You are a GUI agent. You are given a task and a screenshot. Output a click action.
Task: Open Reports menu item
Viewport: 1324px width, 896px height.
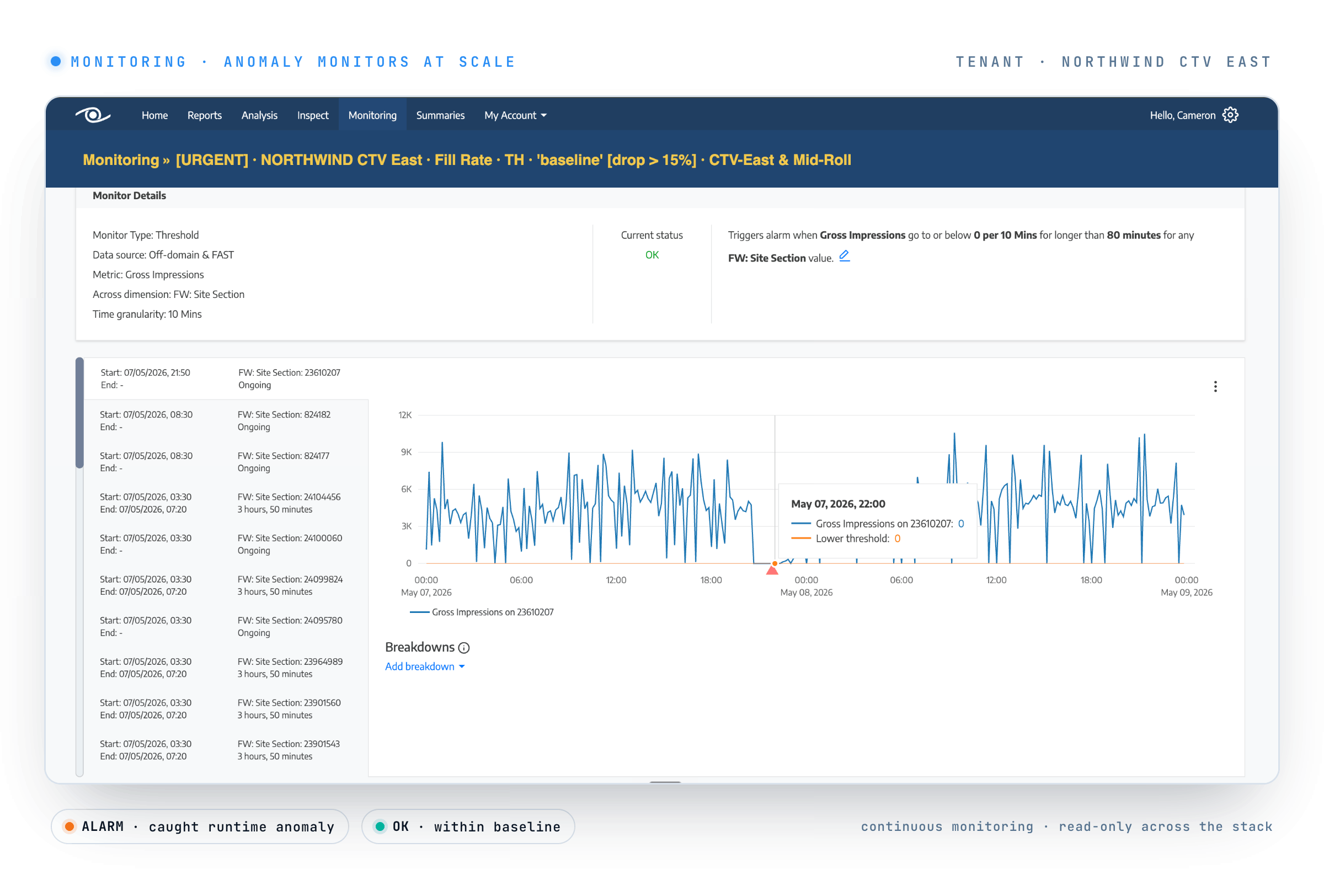[205, 115]
